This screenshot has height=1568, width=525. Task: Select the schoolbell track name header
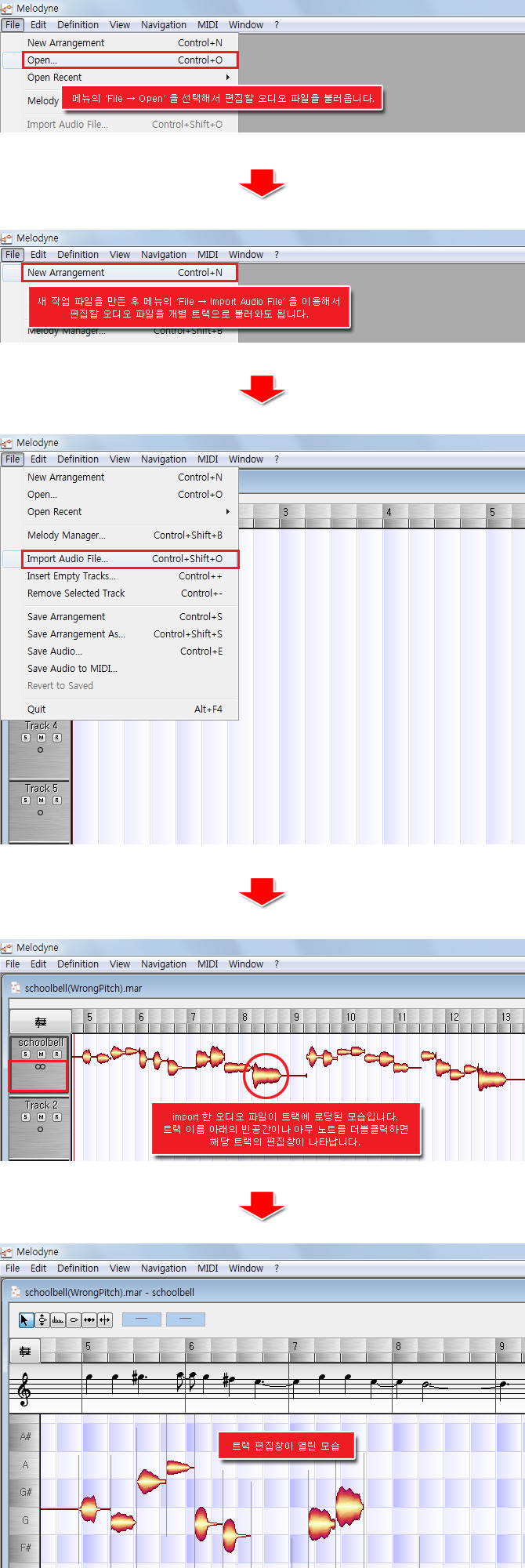click(40, 1043)
